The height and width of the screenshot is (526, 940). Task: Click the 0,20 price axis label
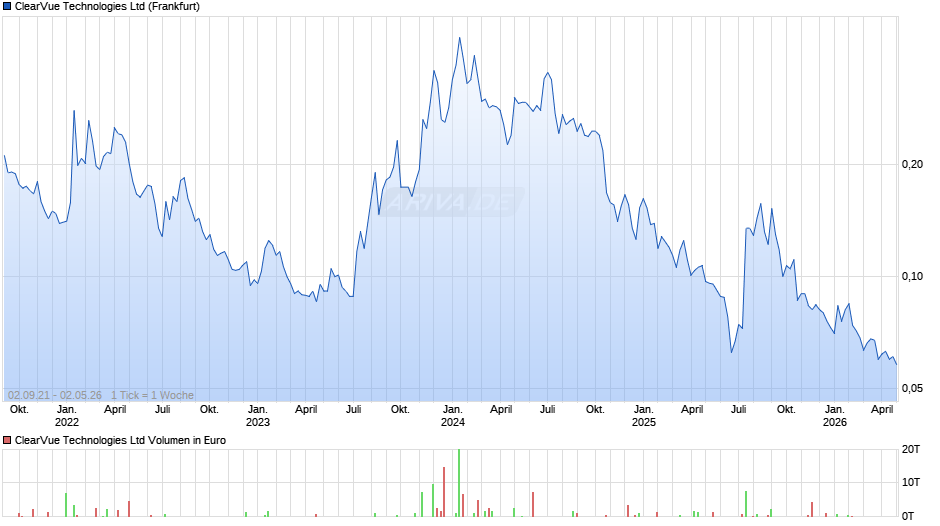tap(912, 165)
